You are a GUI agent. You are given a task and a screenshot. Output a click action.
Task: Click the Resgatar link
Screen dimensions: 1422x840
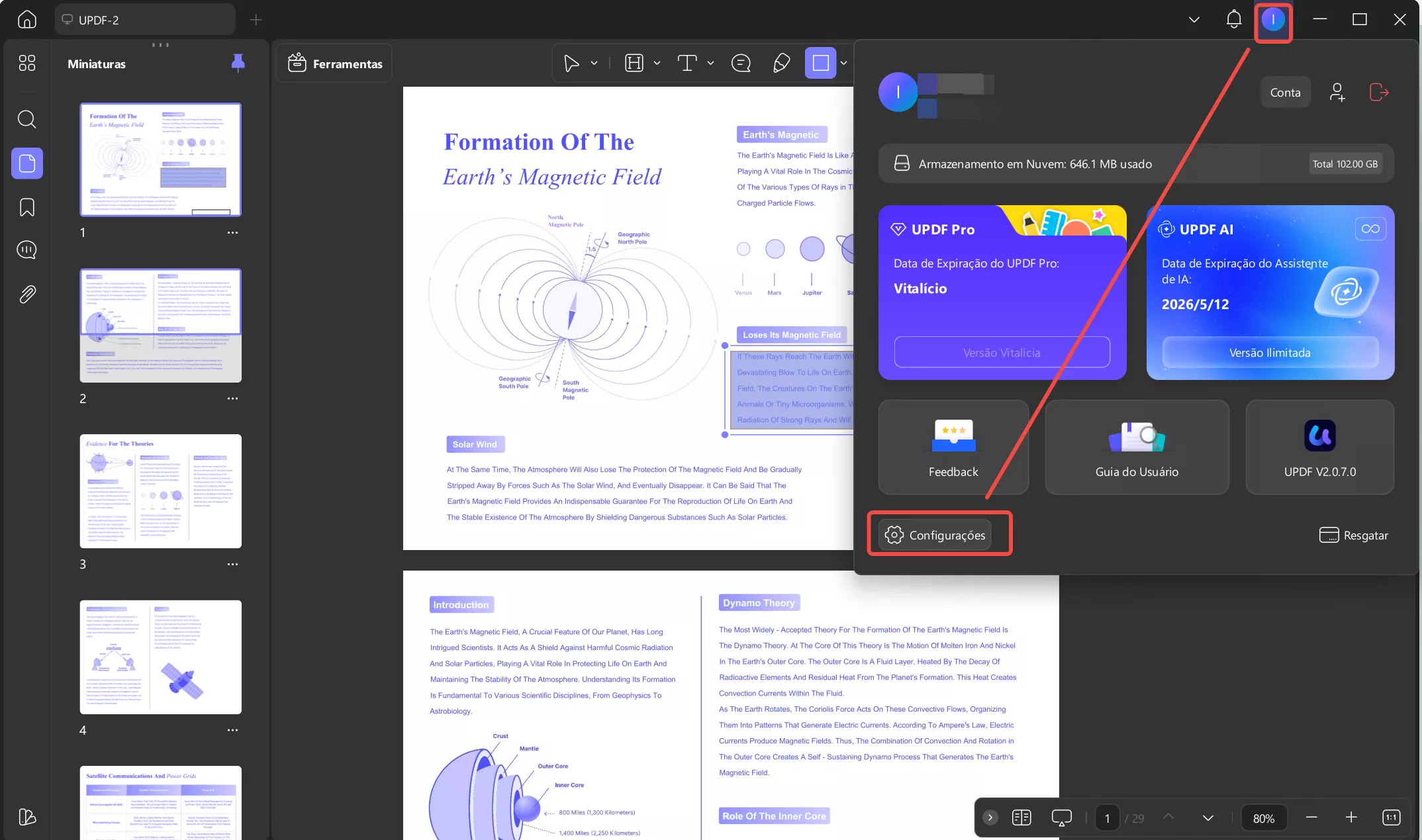click(x=1354, y=535)
